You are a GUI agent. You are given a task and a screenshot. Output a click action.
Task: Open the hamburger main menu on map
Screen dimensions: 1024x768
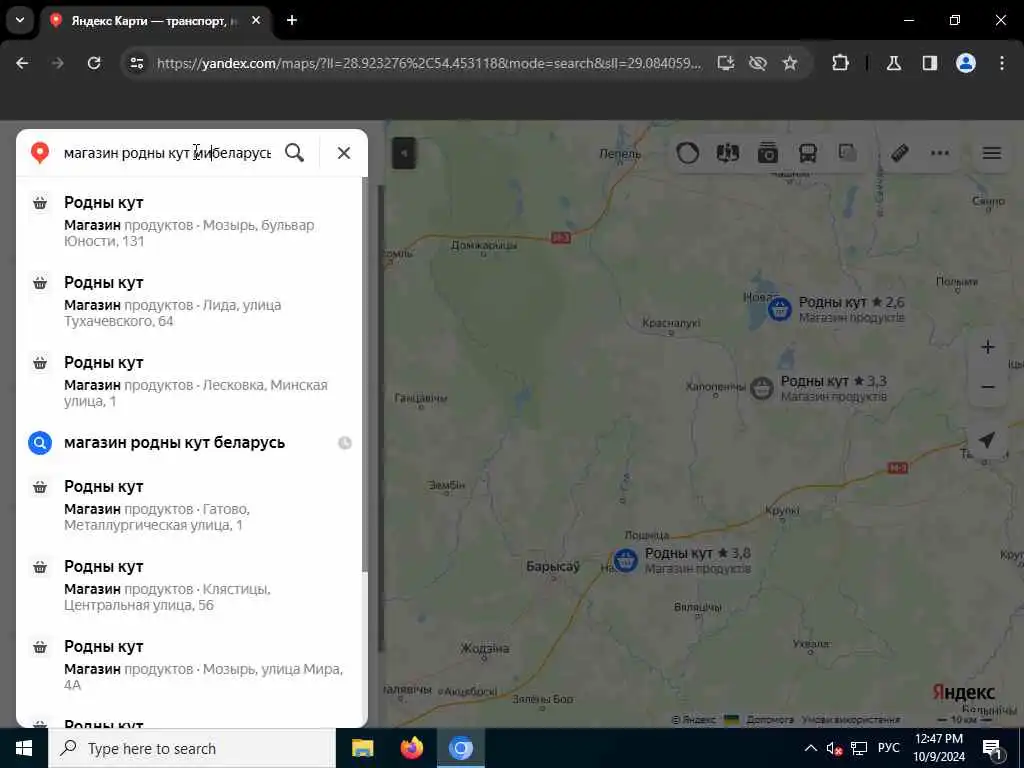pos(992,153)
